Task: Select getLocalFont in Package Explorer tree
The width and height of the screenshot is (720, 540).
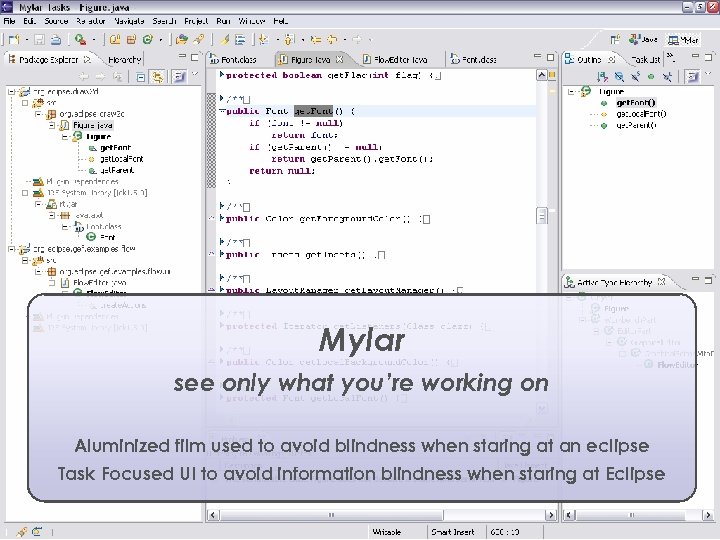Action: click(x=121, y=159)
